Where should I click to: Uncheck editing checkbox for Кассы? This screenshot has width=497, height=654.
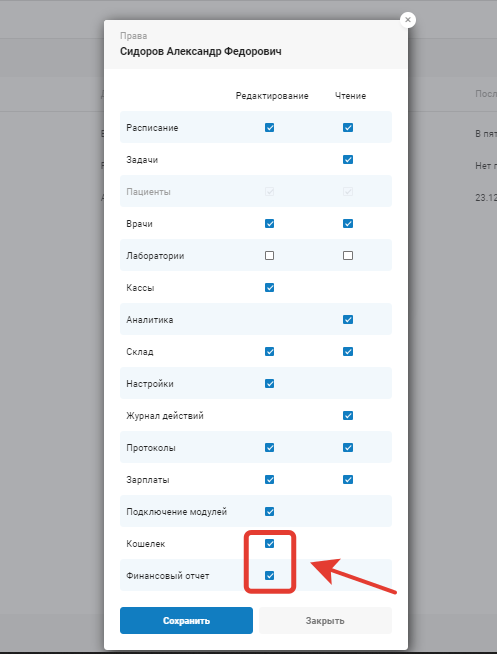pos(269,288)
